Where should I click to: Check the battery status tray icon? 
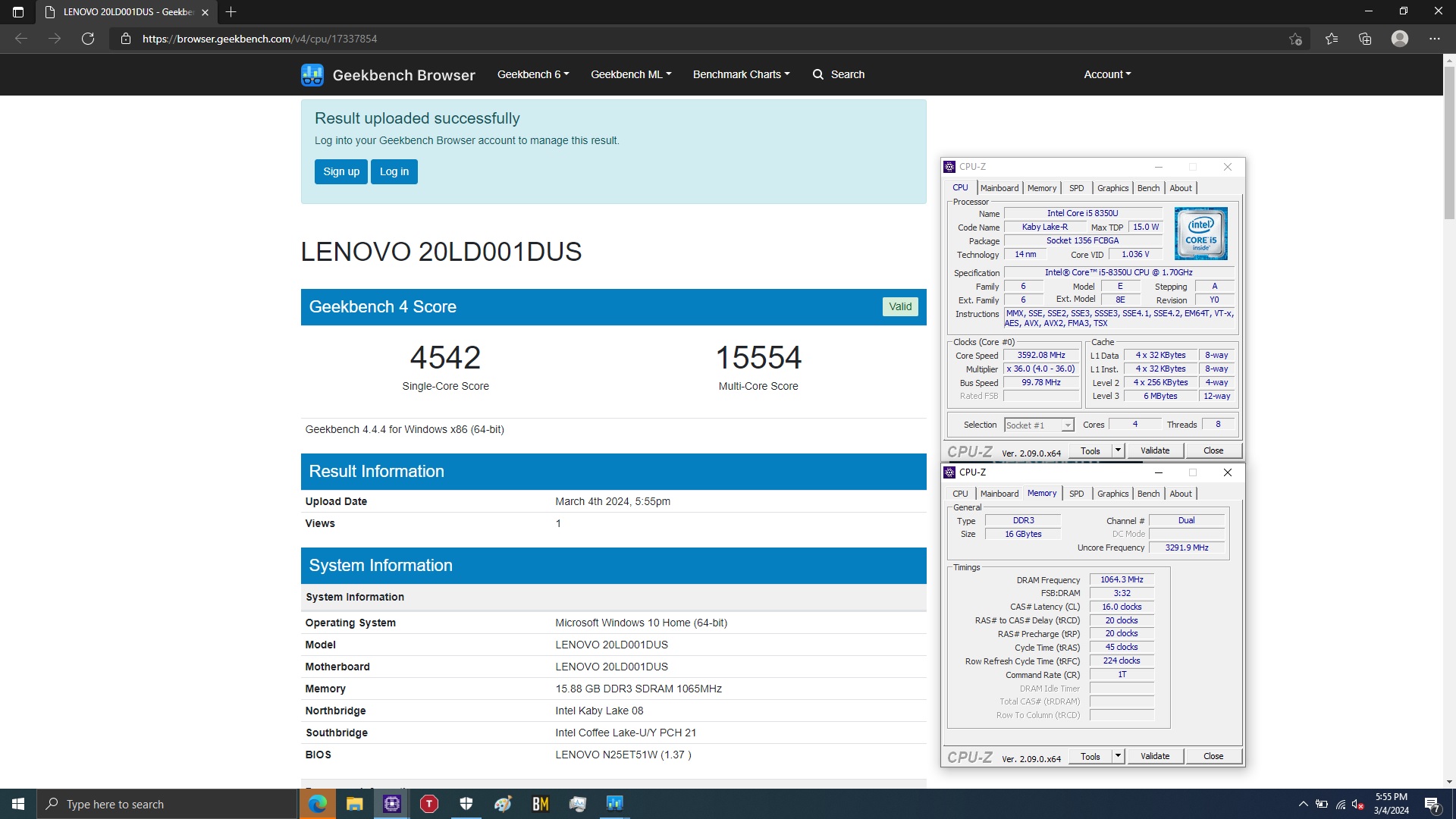[1322, 804]
